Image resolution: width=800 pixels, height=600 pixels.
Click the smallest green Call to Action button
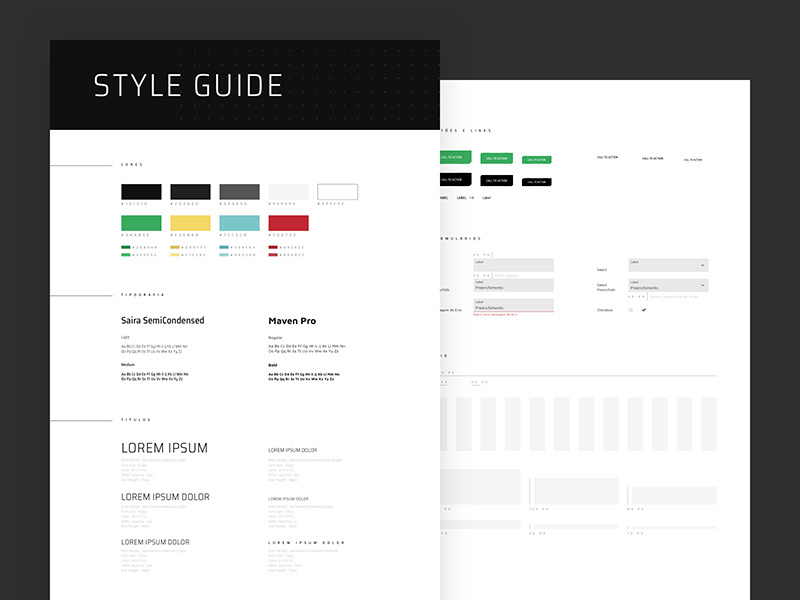click(x=536, y=160)
